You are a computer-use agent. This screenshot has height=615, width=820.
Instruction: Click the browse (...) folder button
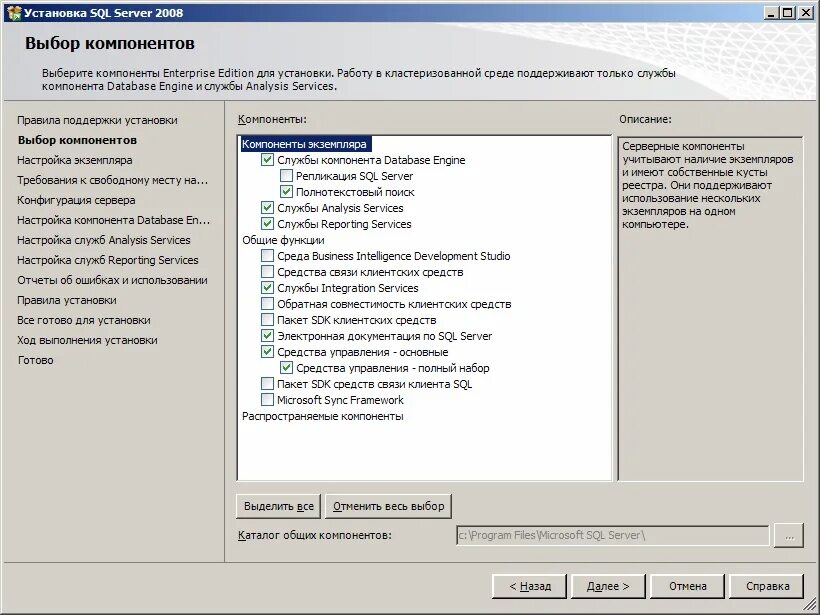(789, 536)
